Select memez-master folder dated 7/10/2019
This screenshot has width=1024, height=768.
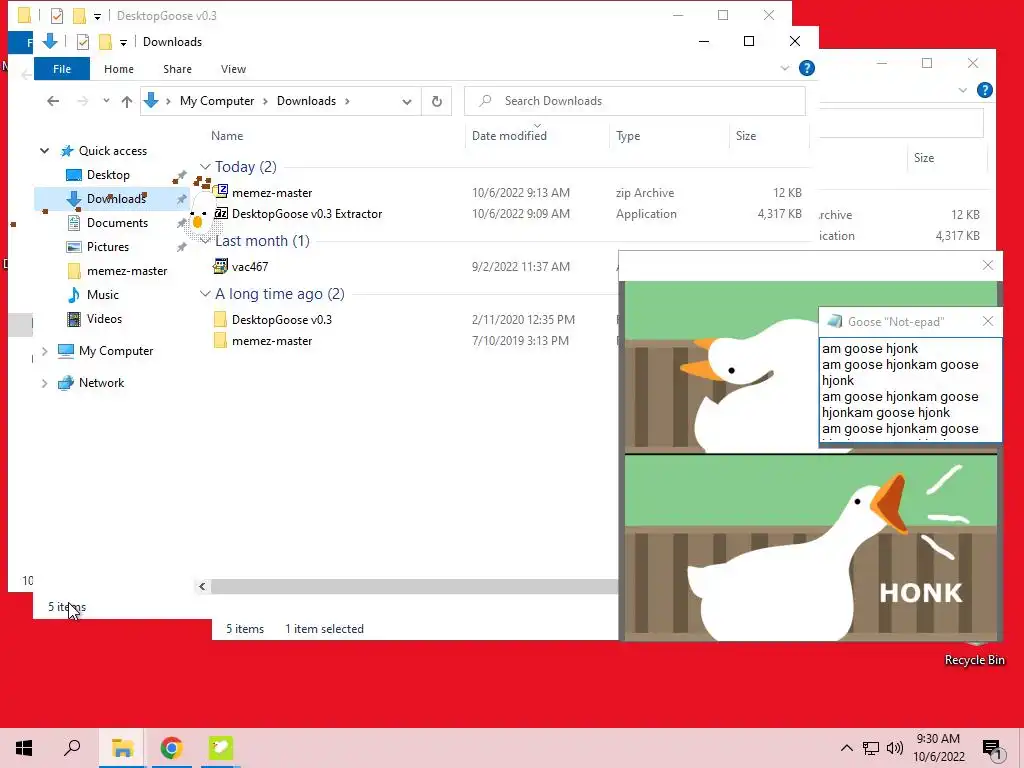point(272,341)
